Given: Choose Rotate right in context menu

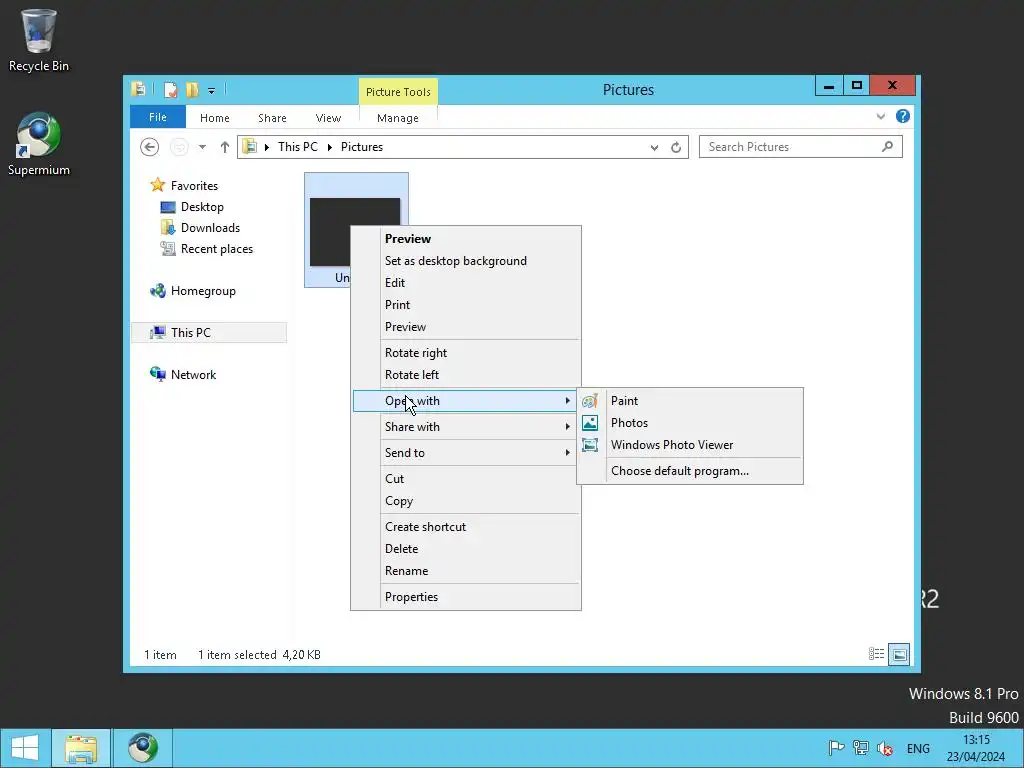Looking at the screenshot, I should [x=466, y=353].
